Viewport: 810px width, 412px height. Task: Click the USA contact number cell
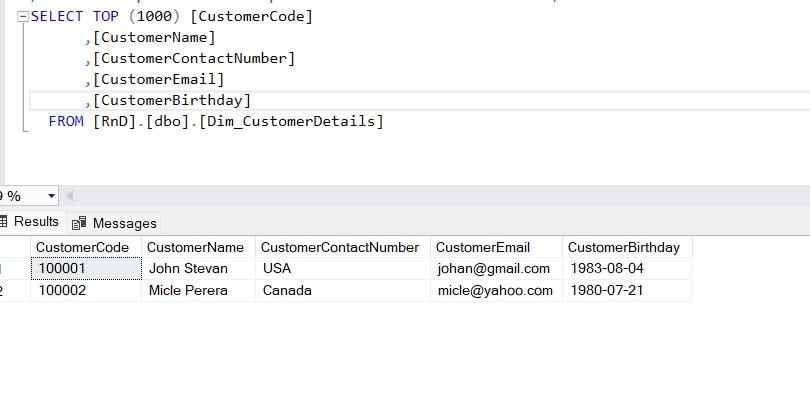[342, 268]
